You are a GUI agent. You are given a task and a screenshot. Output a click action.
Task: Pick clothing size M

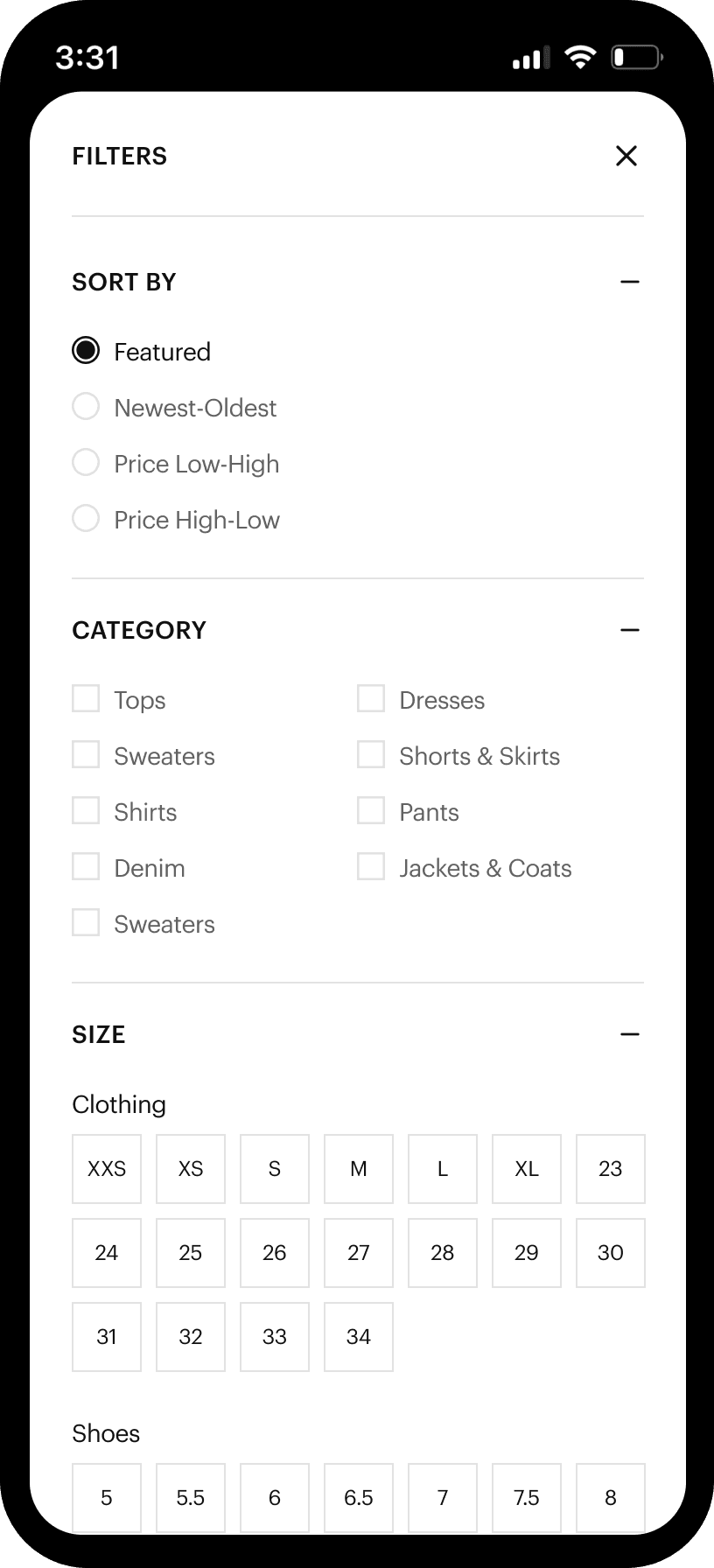359,1169
